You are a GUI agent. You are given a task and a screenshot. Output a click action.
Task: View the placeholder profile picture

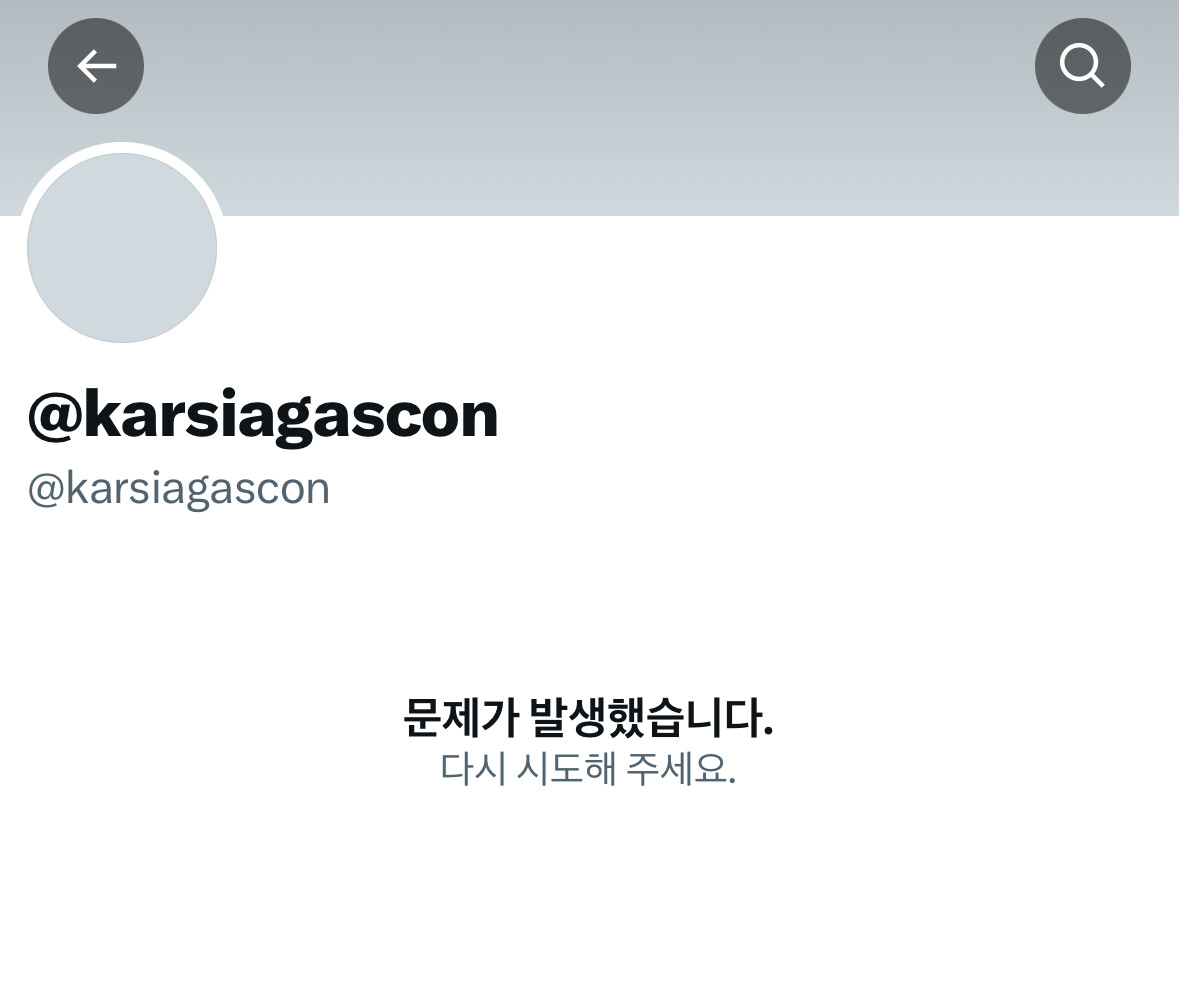coord(122,247)
